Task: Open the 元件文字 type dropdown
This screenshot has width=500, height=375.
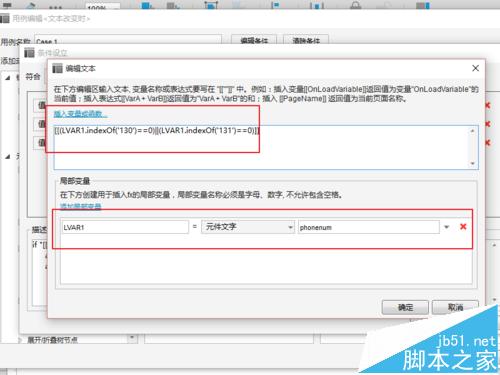Action: pyautogui.click(x=248, y=227)
